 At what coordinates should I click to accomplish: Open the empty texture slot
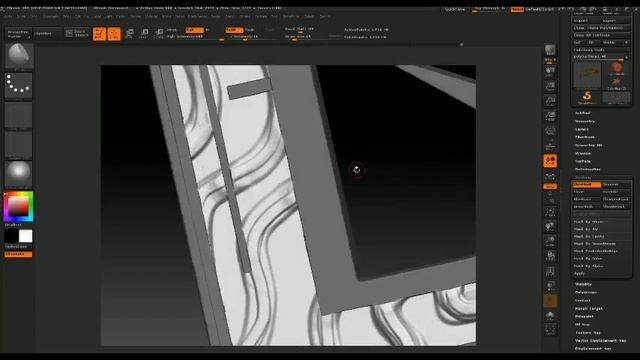coord(18,144)
